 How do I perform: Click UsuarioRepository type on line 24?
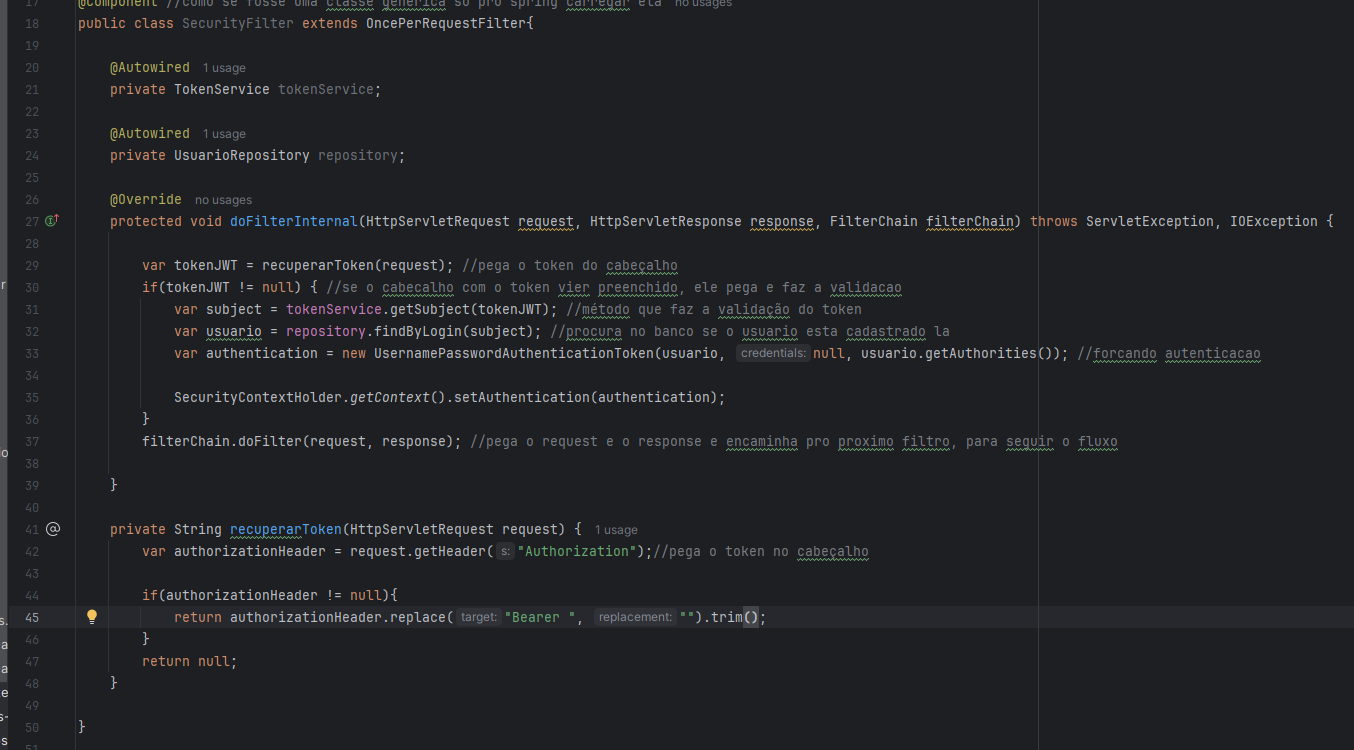coord(242,155)
